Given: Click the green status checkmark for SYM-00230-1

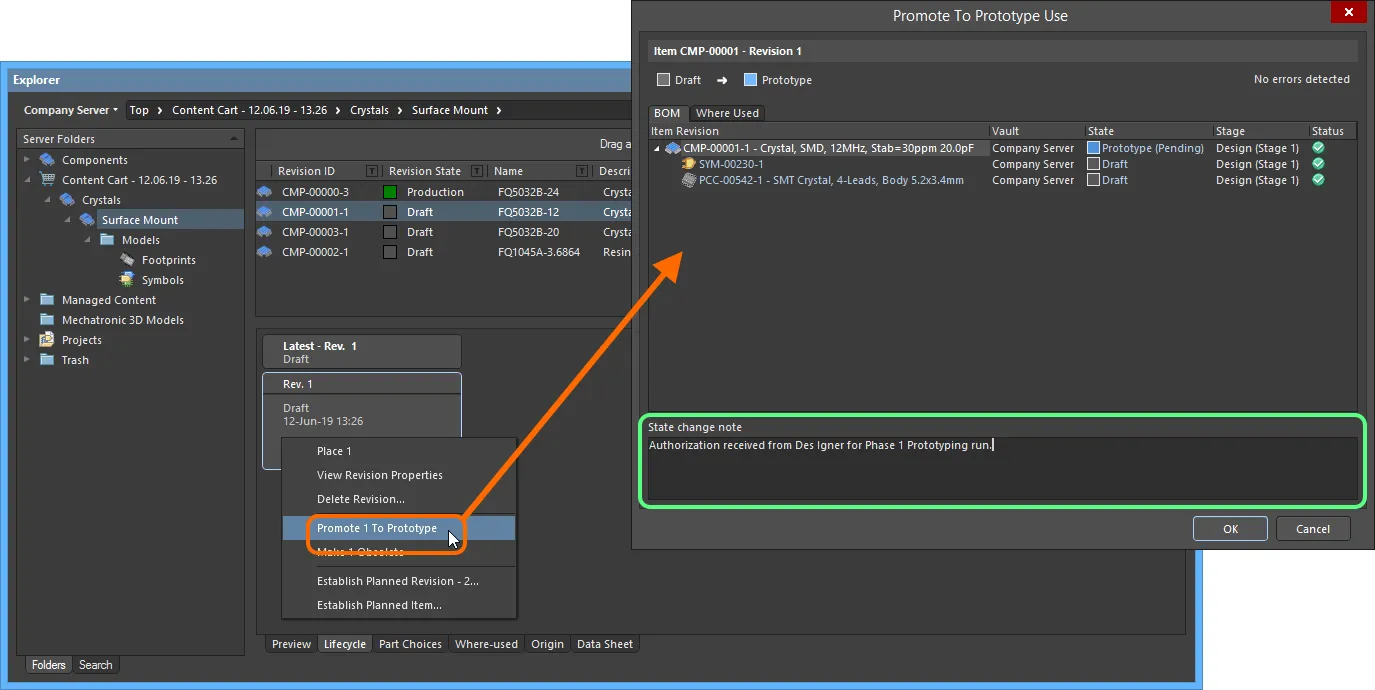Looking at the screenshot, I should click(x=1318, y=164).
